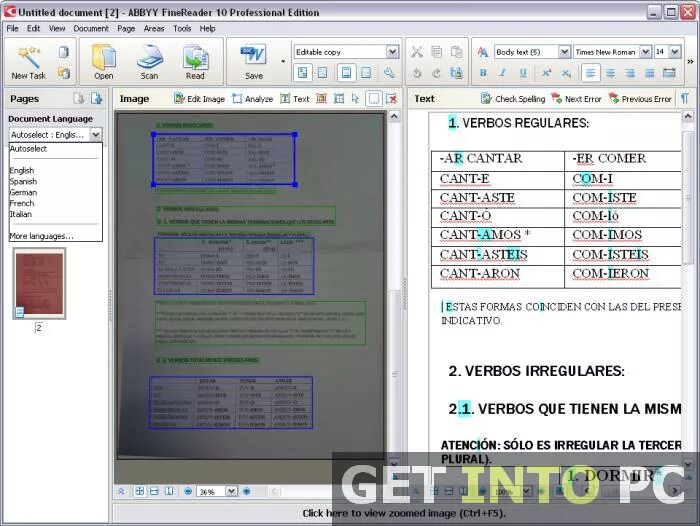
Task: Toggle Underline formatting
Action: pyautogui.click(x=523, y=73)
